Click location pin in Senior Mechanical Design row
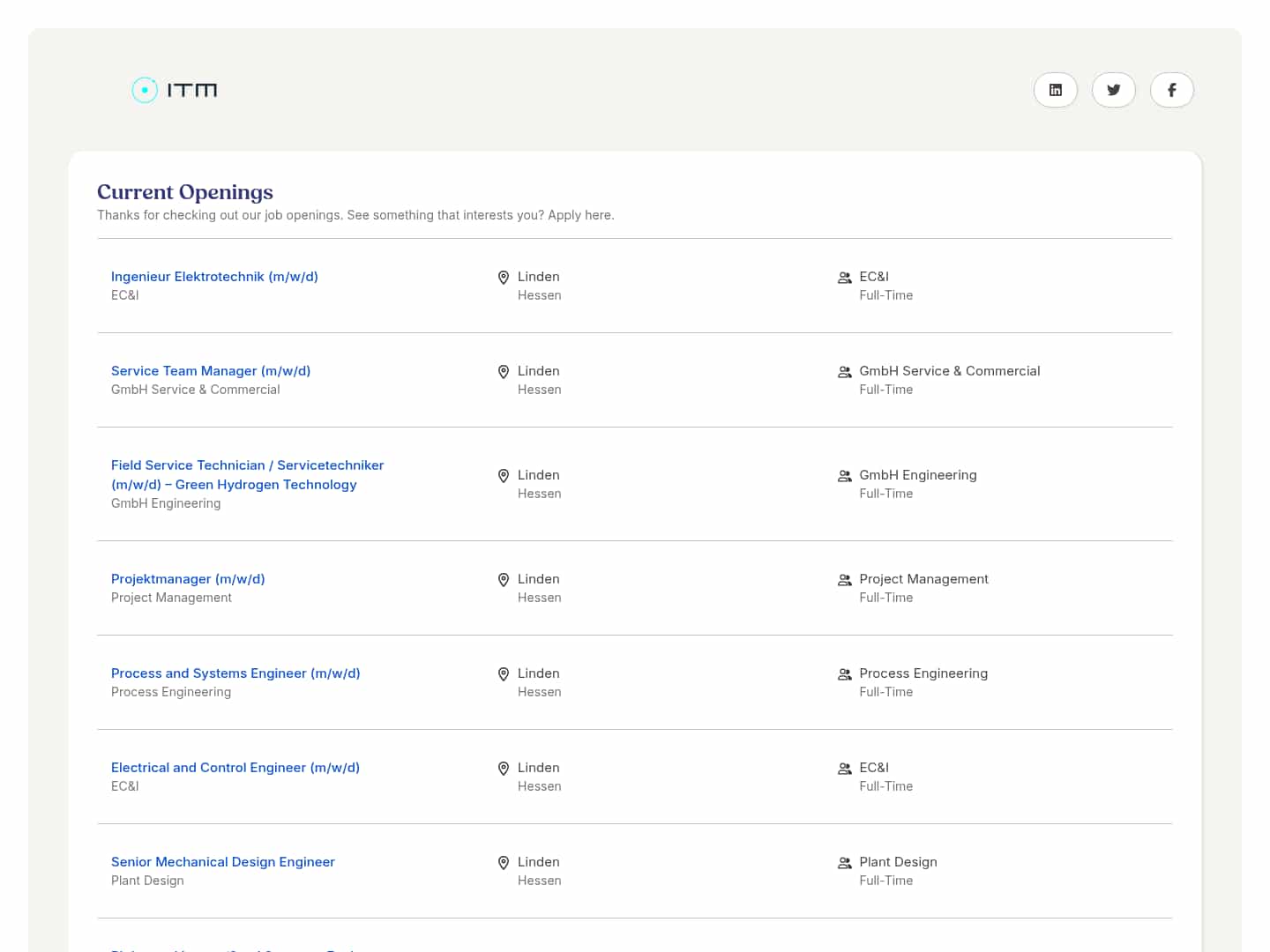The width and height of the screenshot is (1270, 952). coord(504,863)
